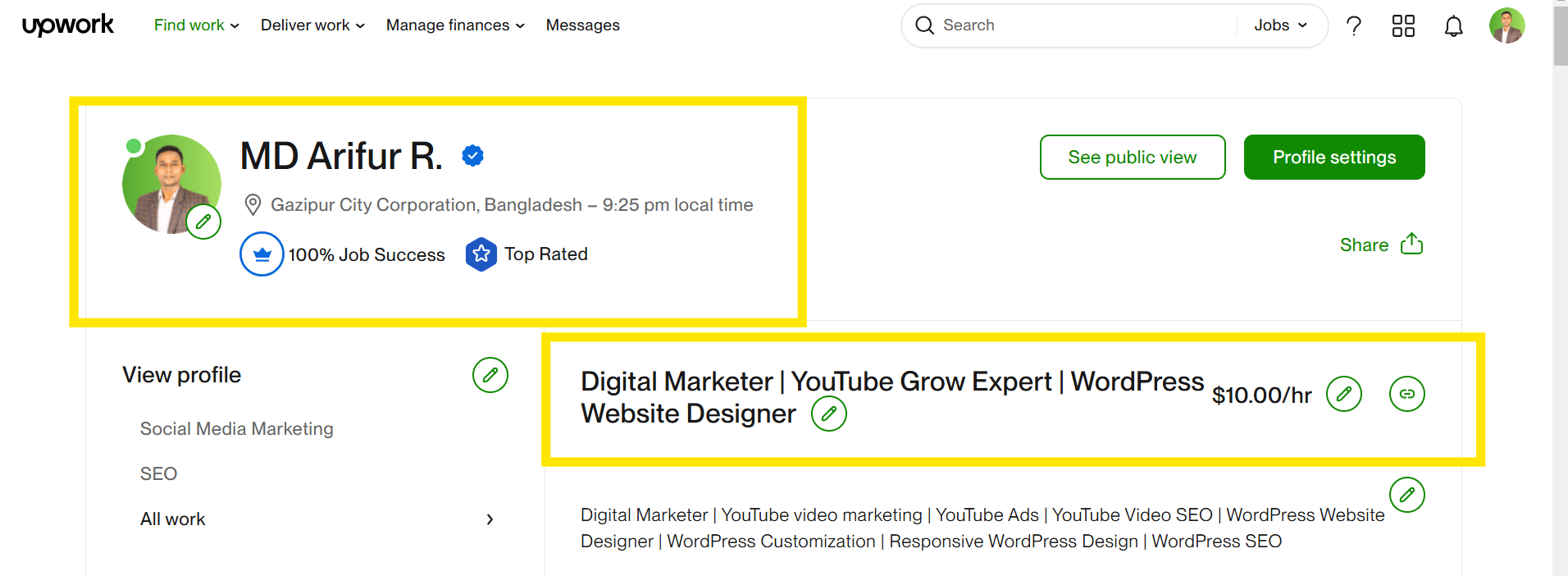Expand the Deliver work menu

[x=312, y=25]
